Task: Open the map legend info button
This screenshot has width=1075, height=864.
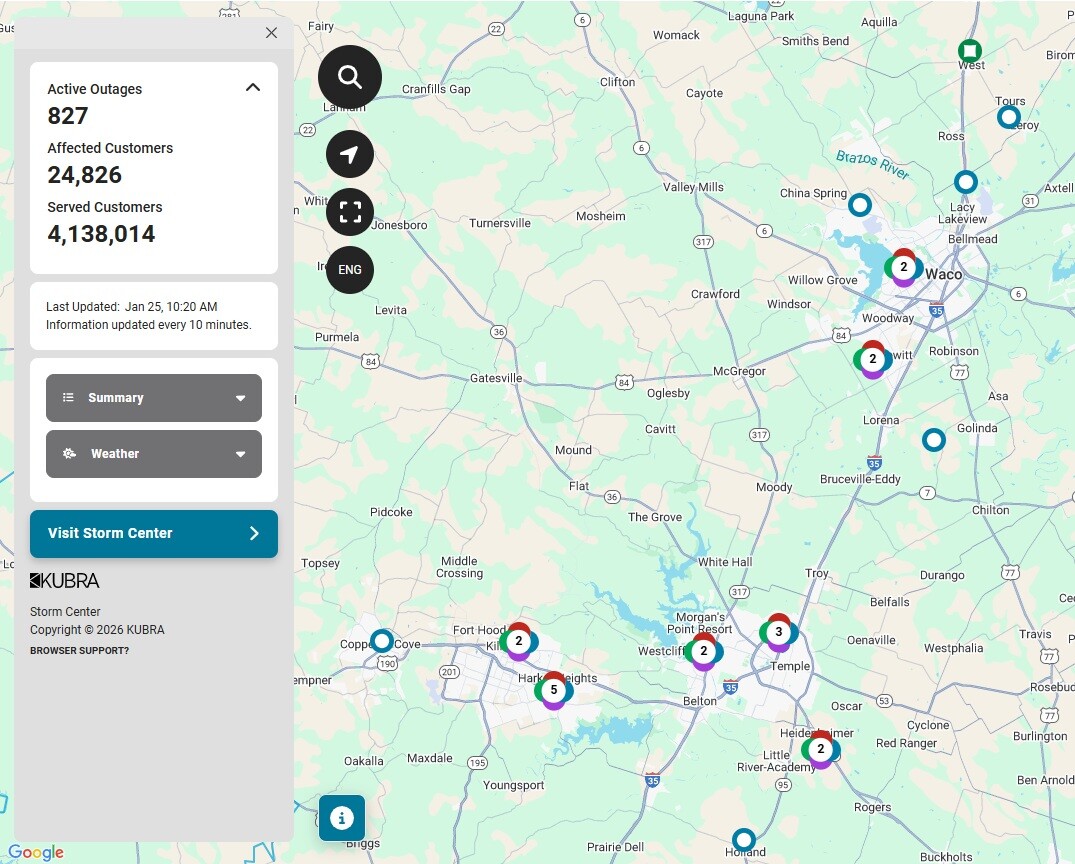Action: coord(342,818)
